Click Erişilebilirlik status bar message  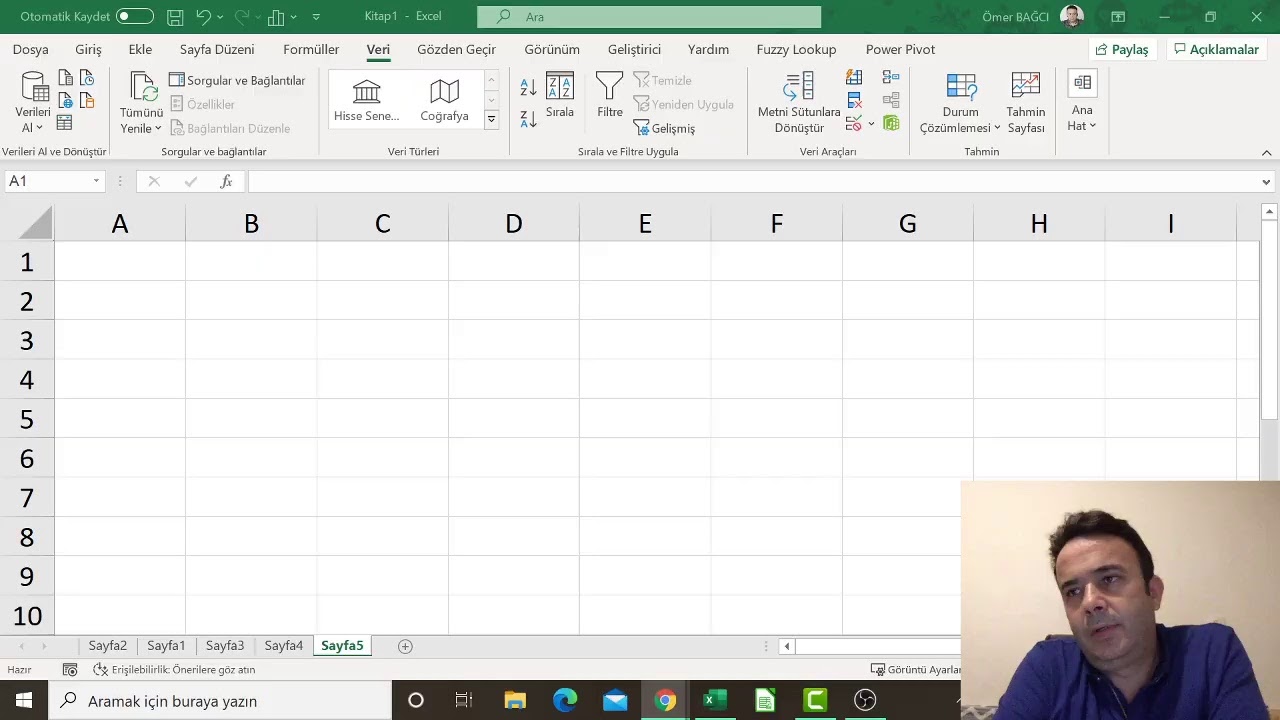174,670
